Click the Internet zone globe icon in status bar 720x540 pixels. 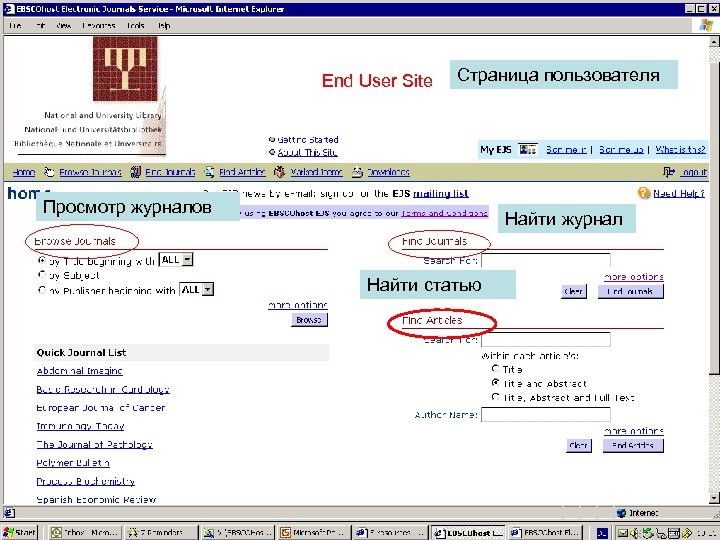[x=621, y=513]
